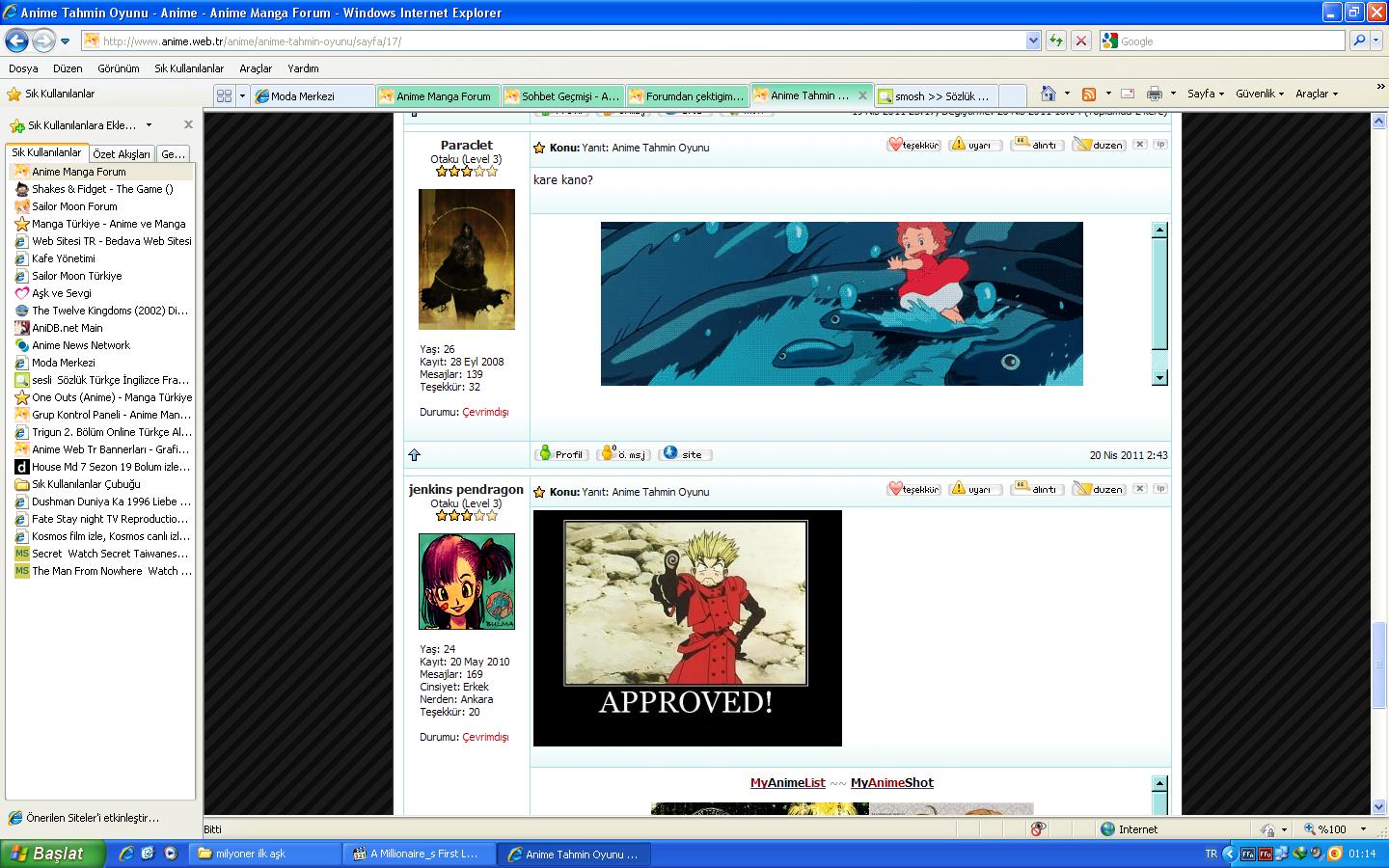Switch to milyoner ilk aşk taskbar window

(x=266, y=854)
